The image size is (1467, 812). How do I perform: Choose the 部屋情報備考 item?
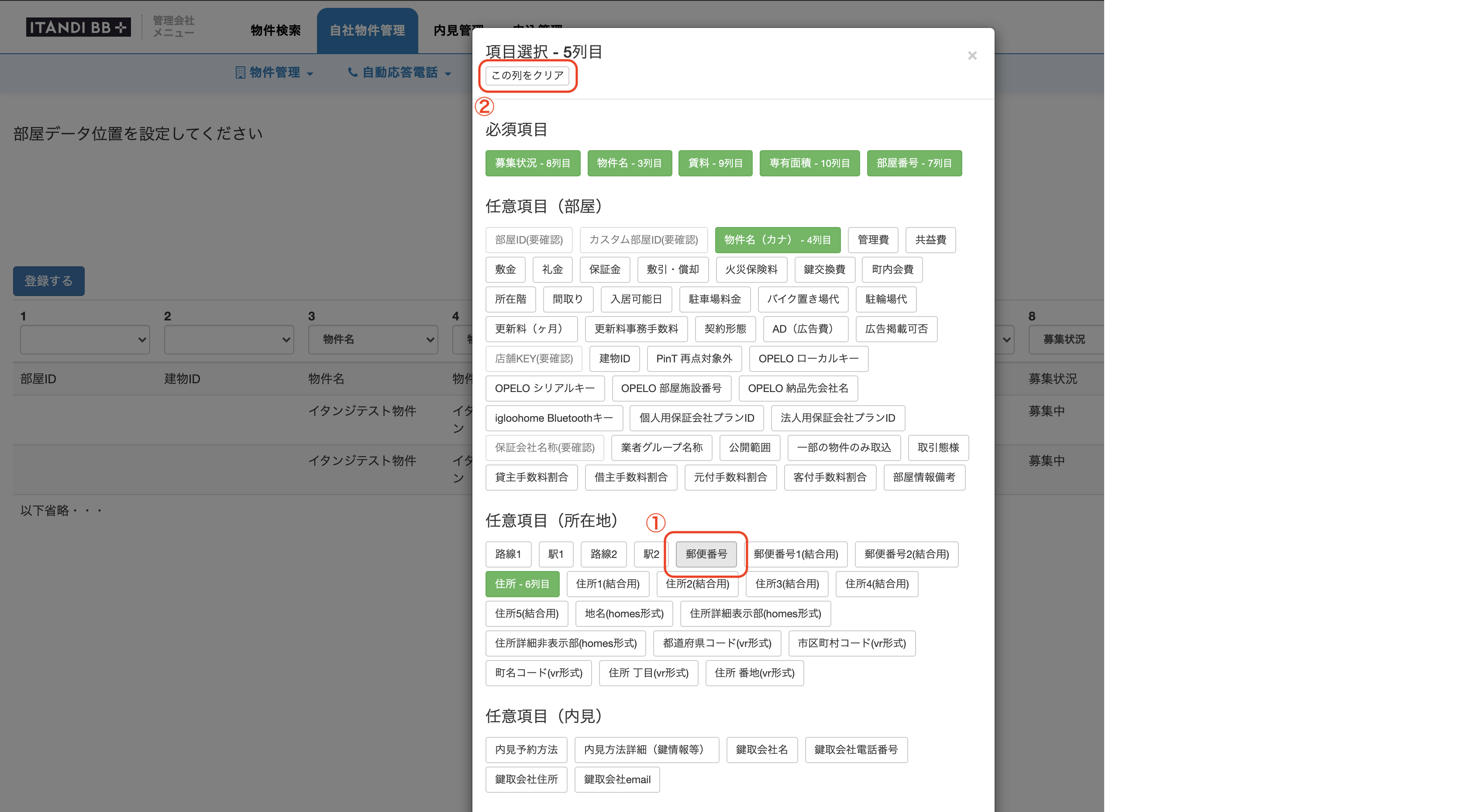[924, 477]
